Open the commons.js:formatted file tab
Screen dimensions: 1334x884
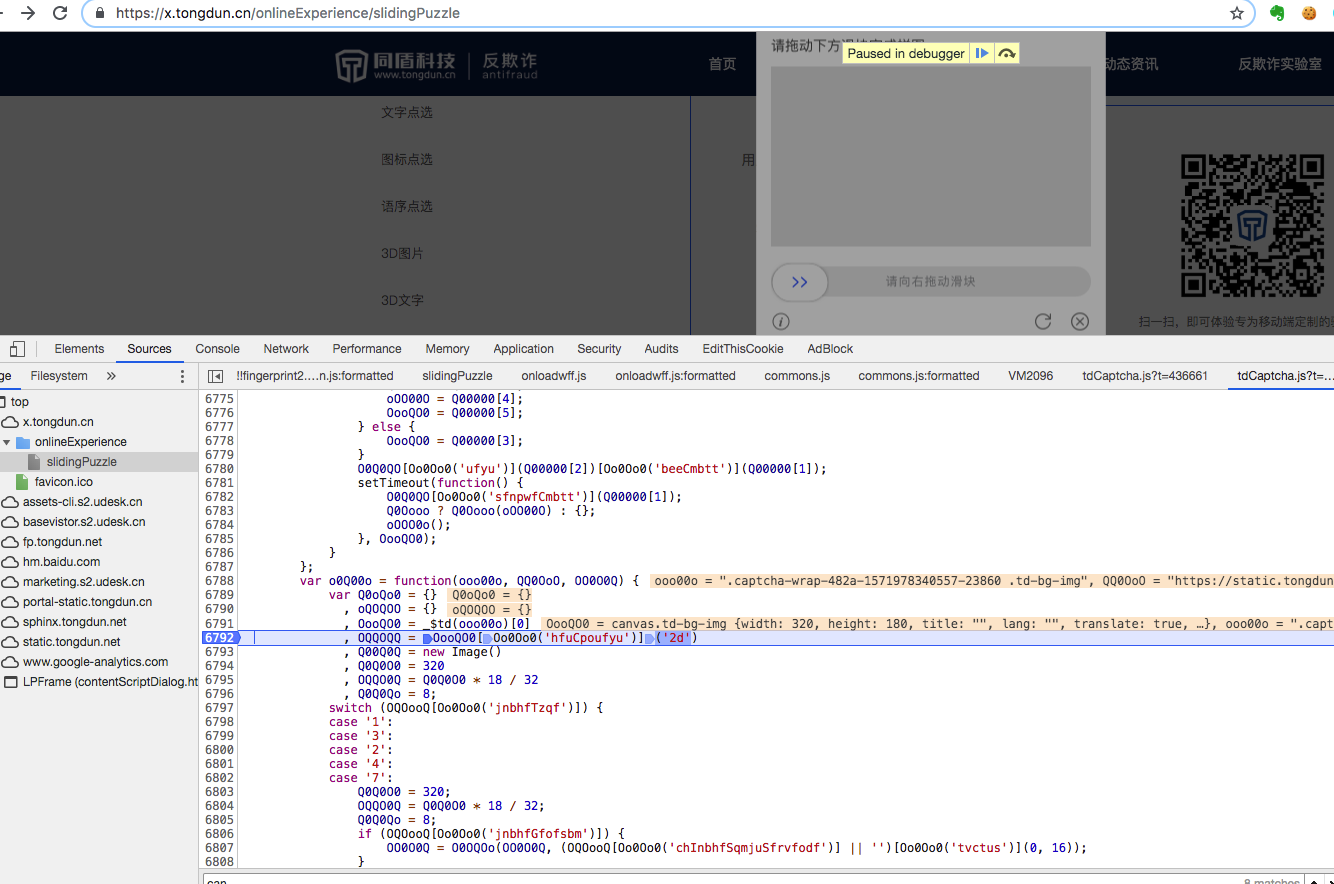click(918, 376)
